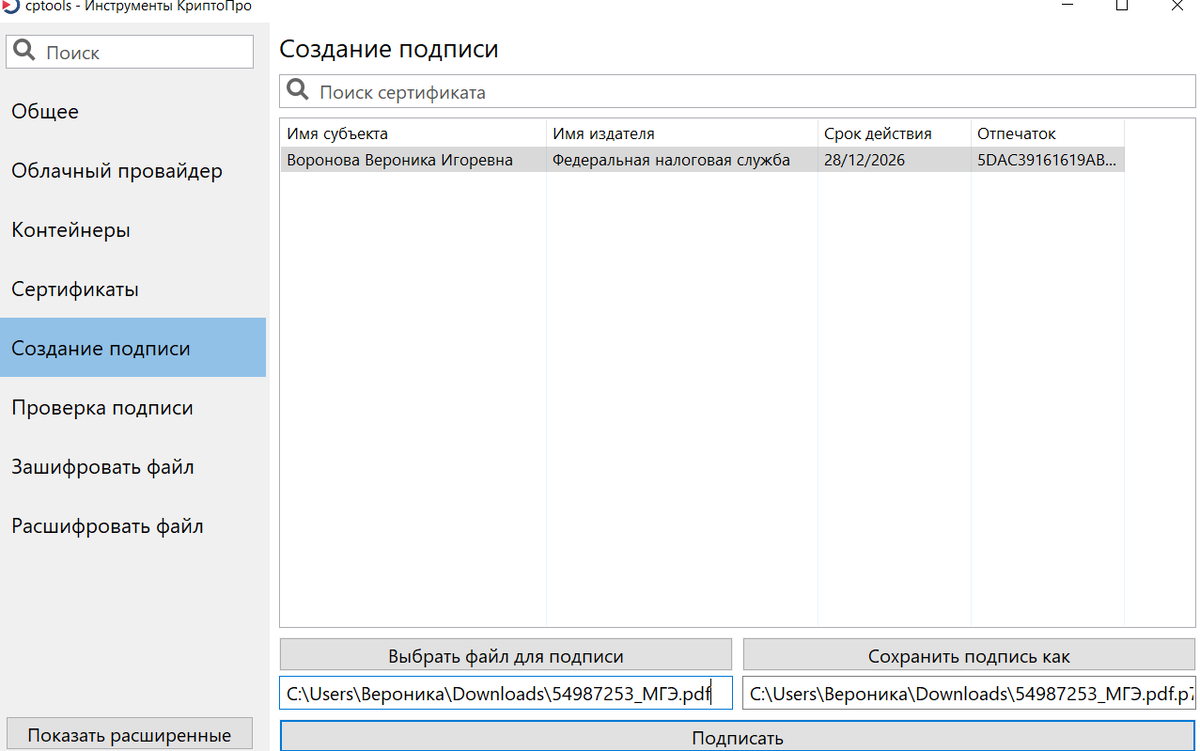
Task: Open the Облачный провайдер section
Action: pos(133,170)
